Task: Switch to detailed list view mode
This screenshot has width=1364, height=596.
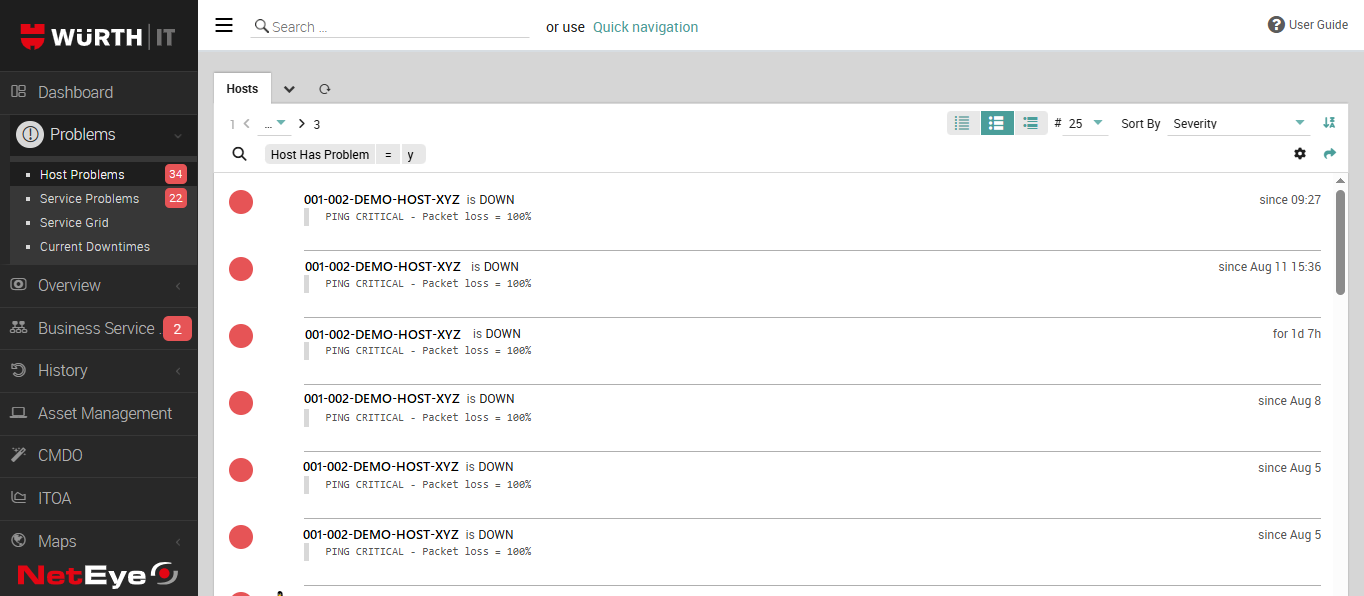Action: click(x=1031, y=123)
